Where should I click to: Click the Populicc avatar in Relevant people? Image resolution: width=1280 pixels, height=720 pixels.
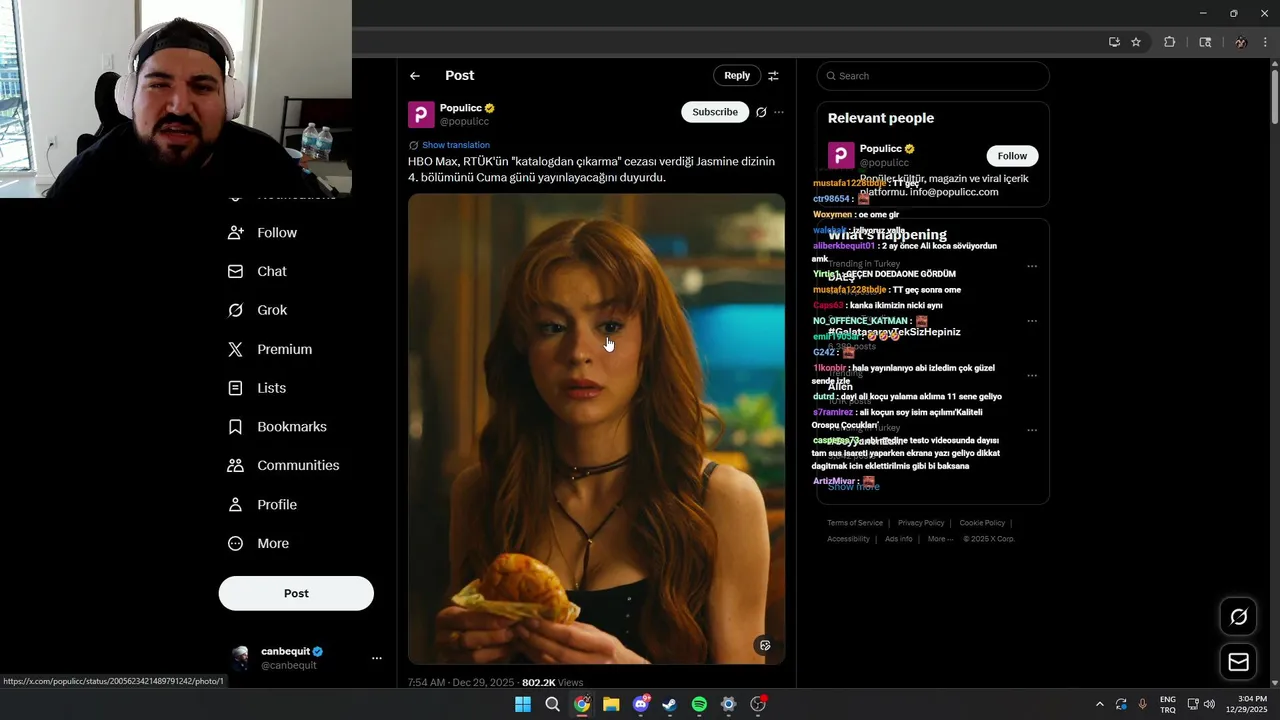[841, 155]
